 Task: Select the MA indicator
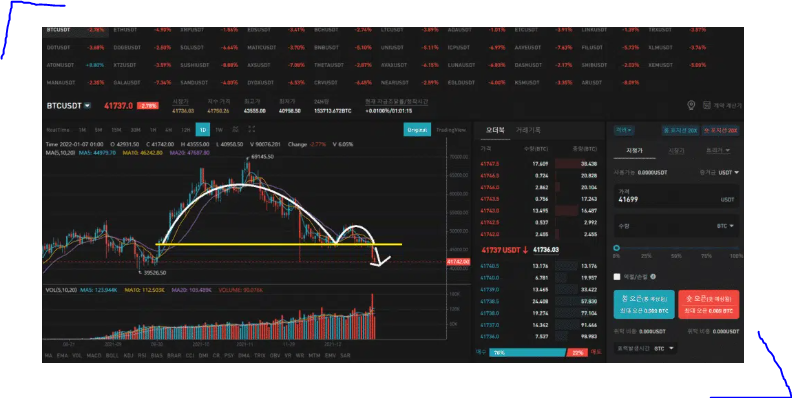(x=48, y=356)
